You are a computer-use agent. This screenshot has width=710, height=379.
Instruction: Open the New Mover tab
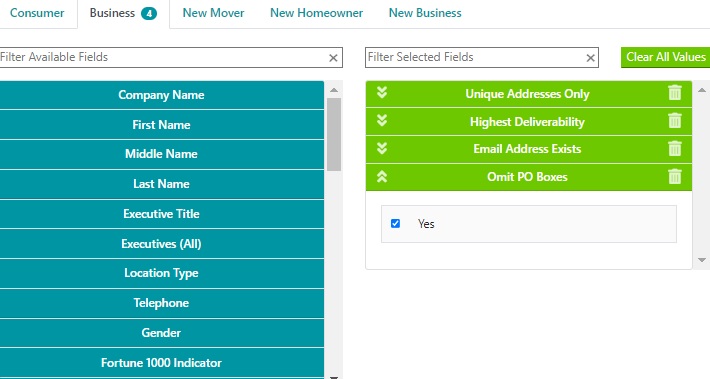213,13
